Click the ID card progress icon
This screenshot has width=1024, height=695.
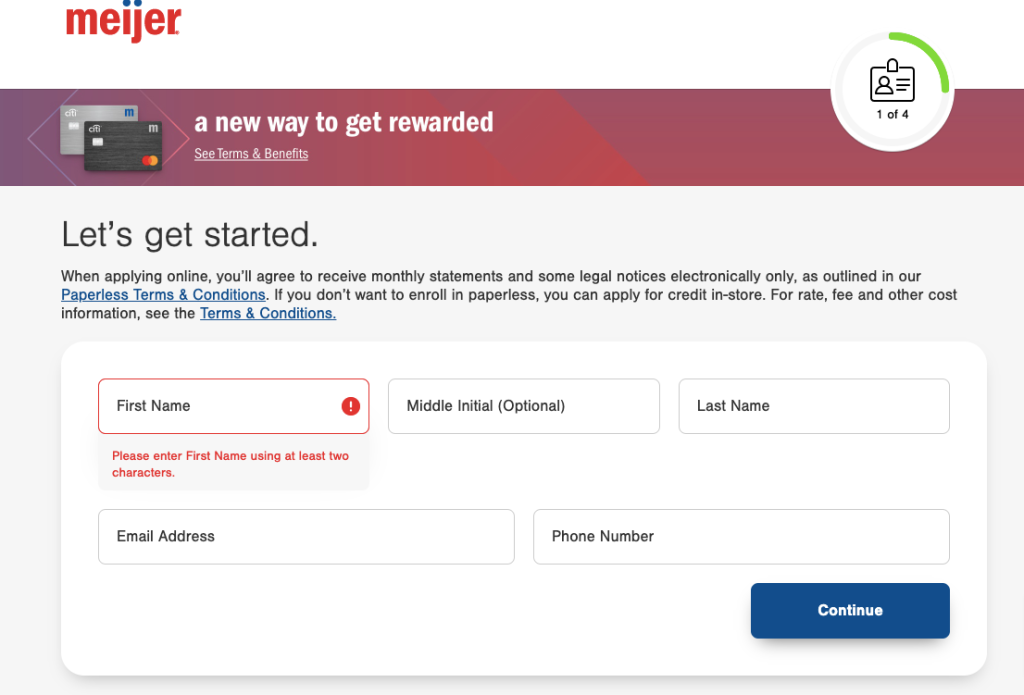tap(891, 83)
